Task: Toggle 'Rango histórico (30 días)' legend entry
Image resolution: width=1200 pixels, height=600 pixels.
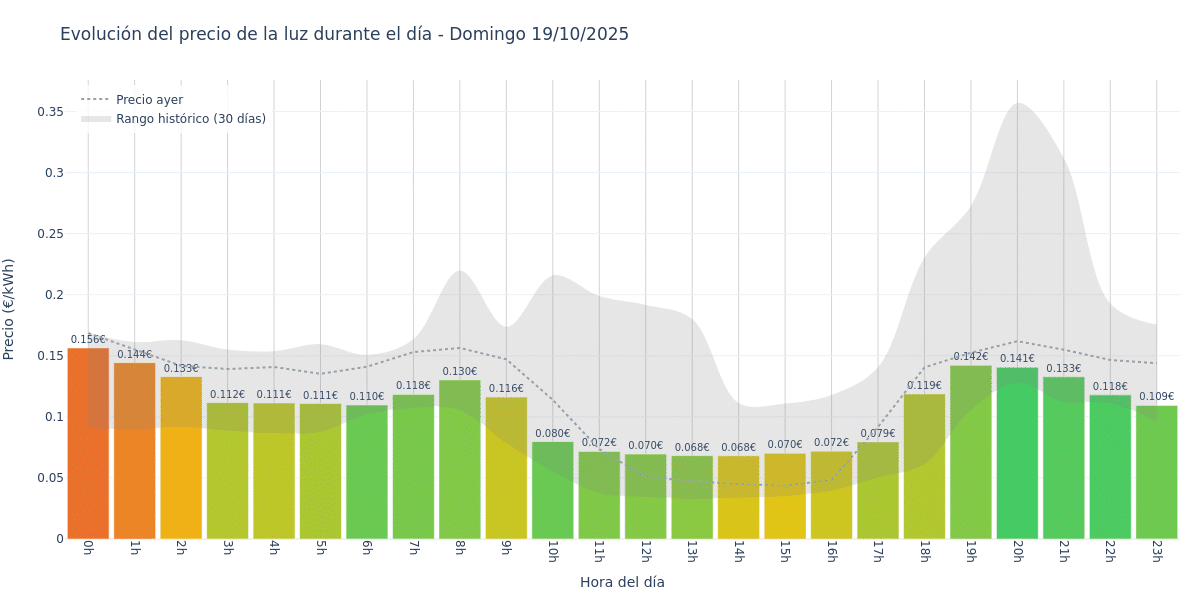Action: click(x=190, y=119)
